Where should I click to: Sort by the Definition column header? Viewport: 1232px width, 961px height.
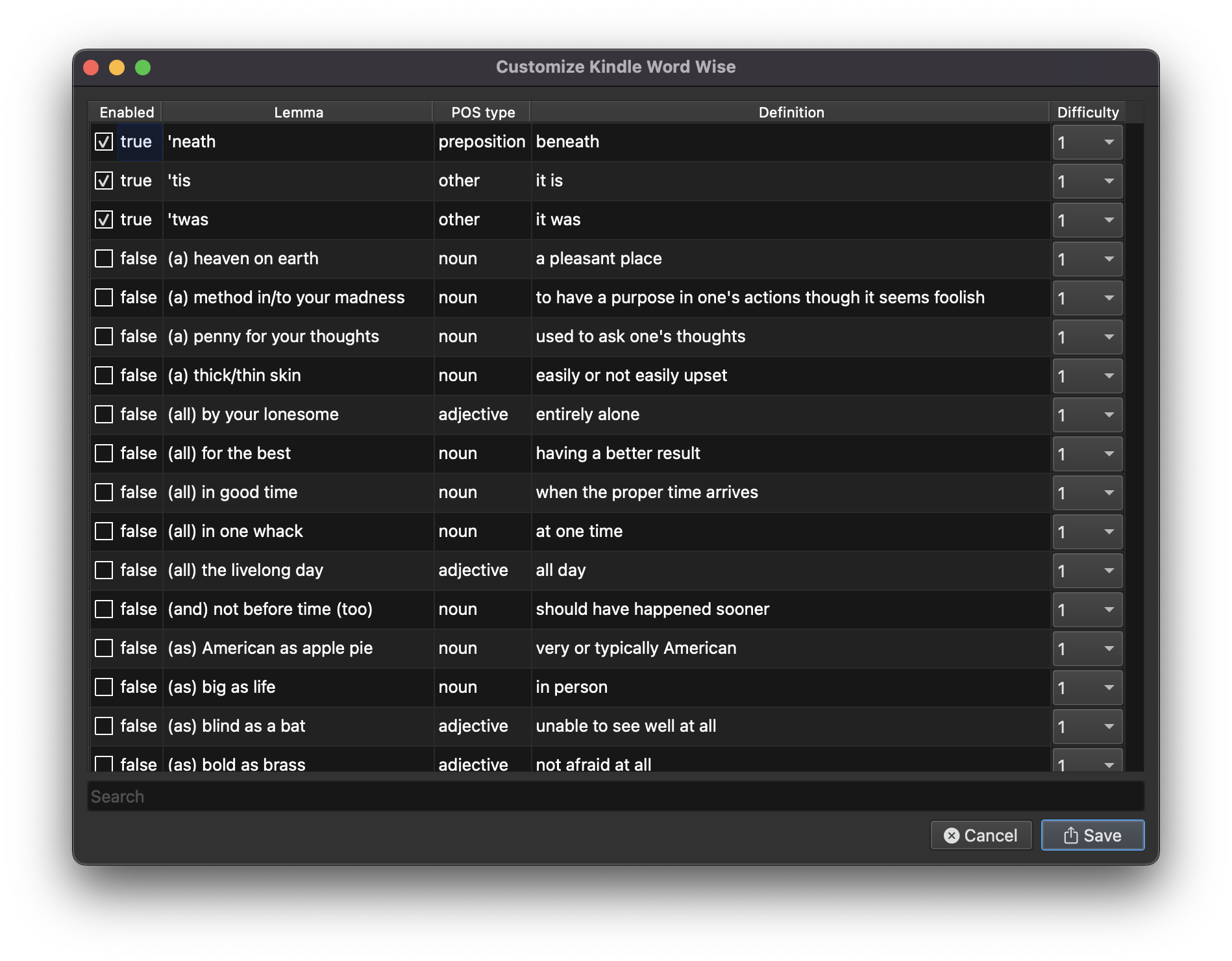(791, 112)
